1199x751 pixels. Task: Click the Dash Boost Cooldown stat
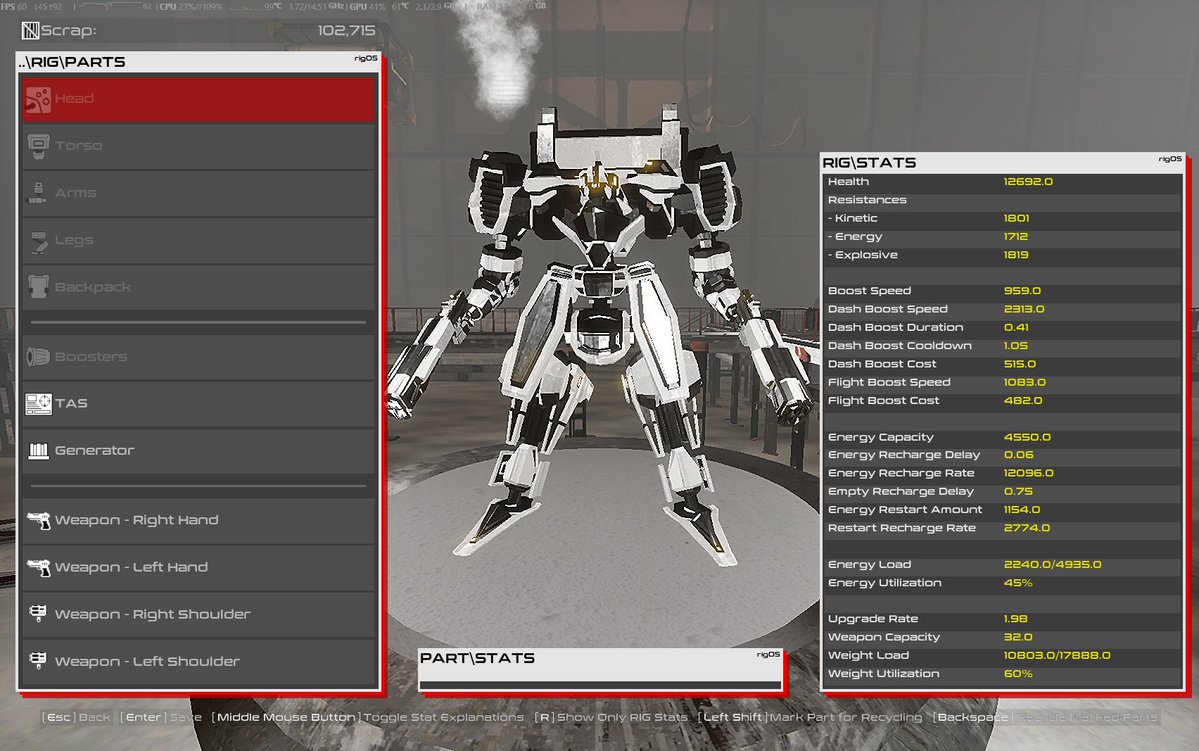click(x=1002, y=346)
